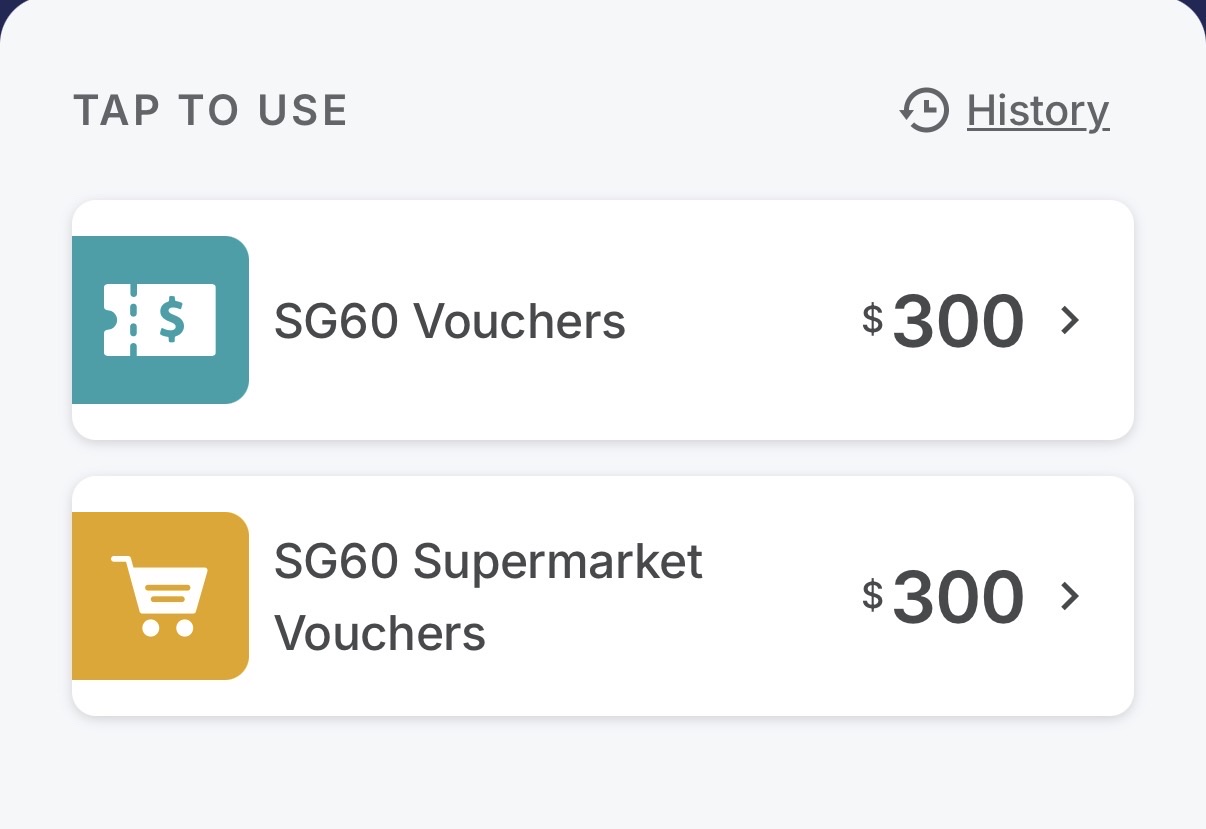Select the SG60 Supermarket label text
This screenshot has width=1206, height=829.
point(488,561)
